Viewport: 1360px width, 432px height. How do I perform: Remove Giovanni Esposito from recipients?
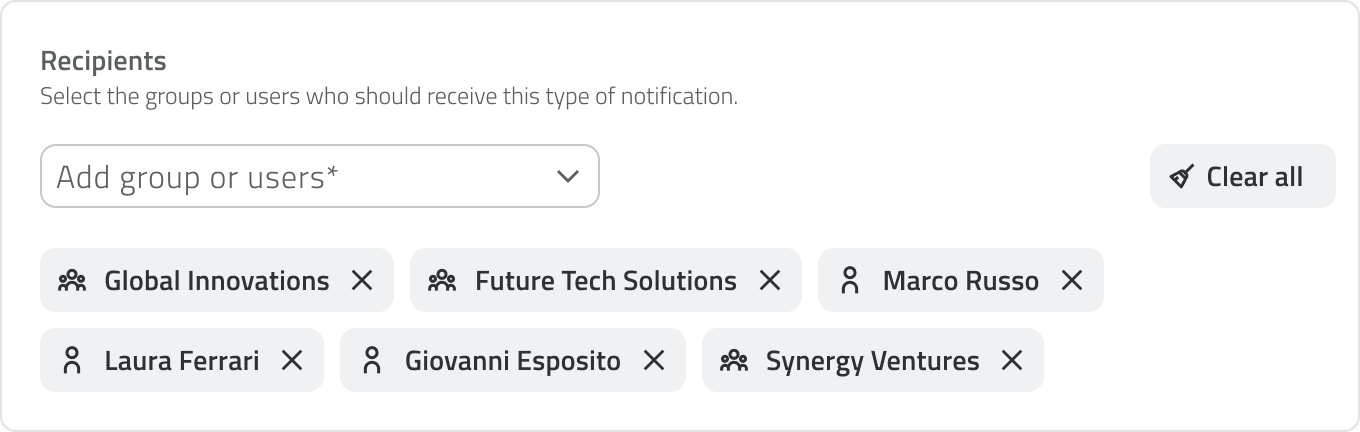coord(654,361)
